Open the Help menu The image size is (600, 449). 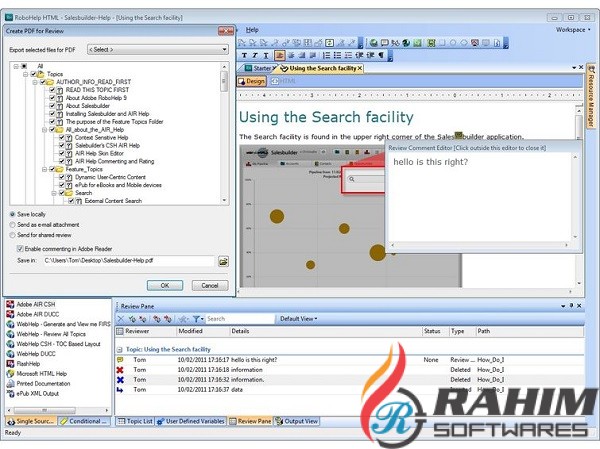[252, 29]
